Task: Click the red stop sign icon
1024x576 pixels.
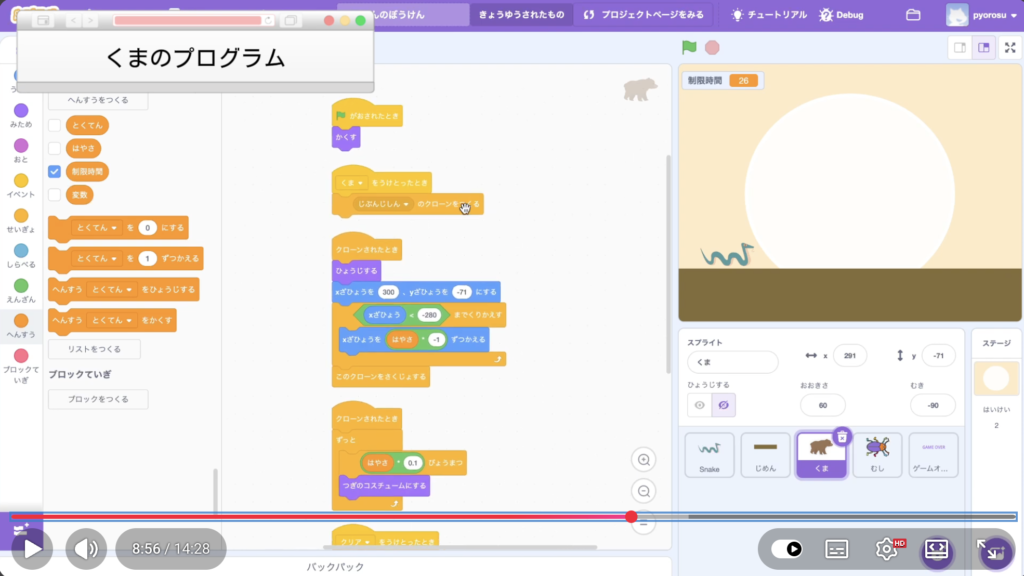Action: tap(712, 47)
